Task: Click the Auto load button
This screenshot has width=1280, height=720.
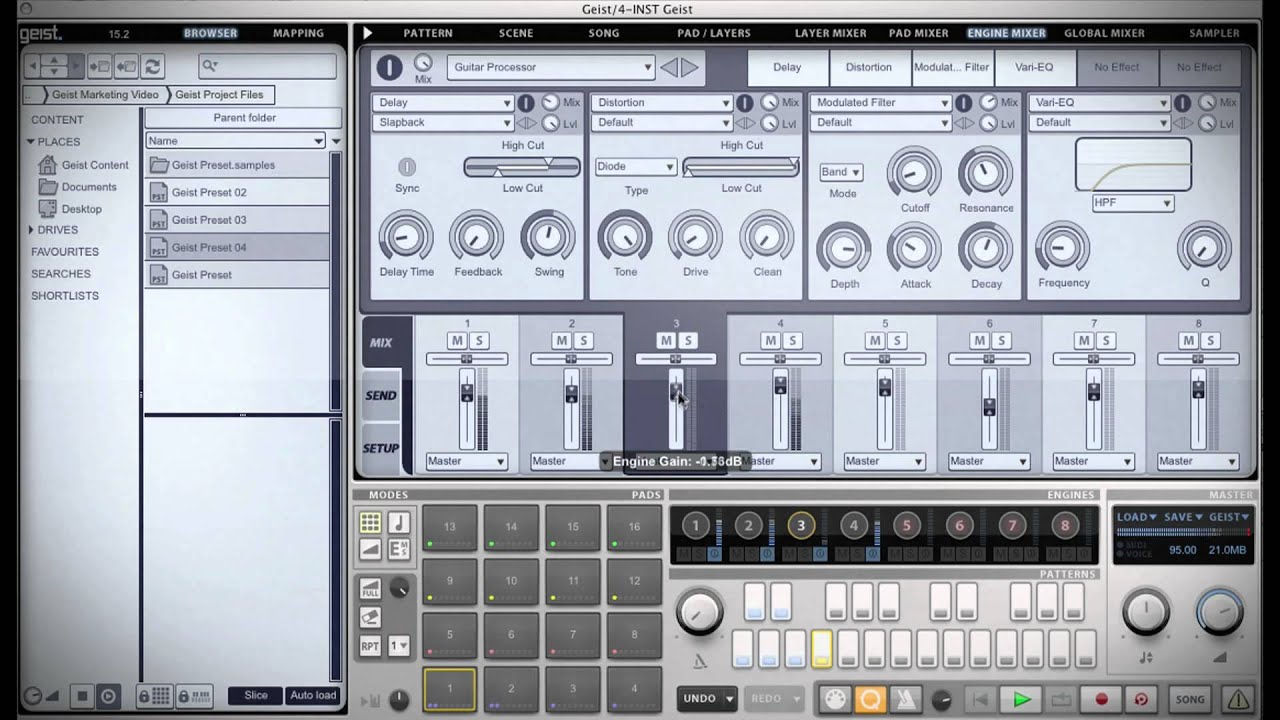Action: pyautogui.click(x=313, y=695)
